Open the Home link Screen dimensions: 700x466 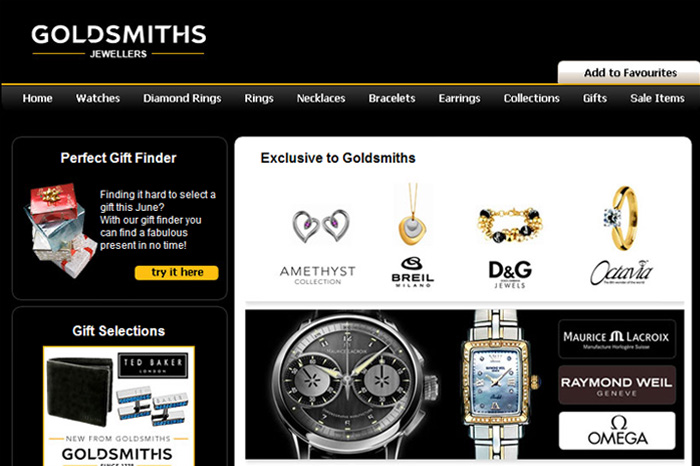pos(38,98)
